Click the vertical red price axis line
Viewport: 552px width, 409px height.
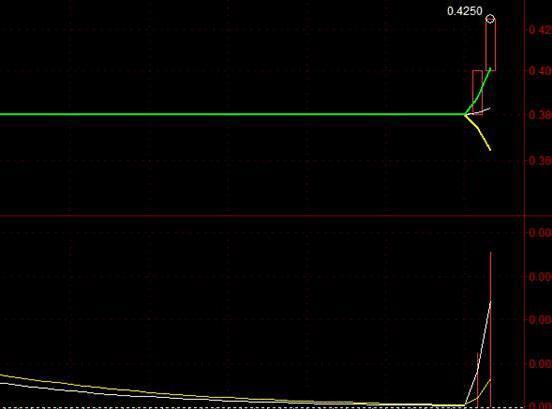pyautogui.click(x=525, y=204)
